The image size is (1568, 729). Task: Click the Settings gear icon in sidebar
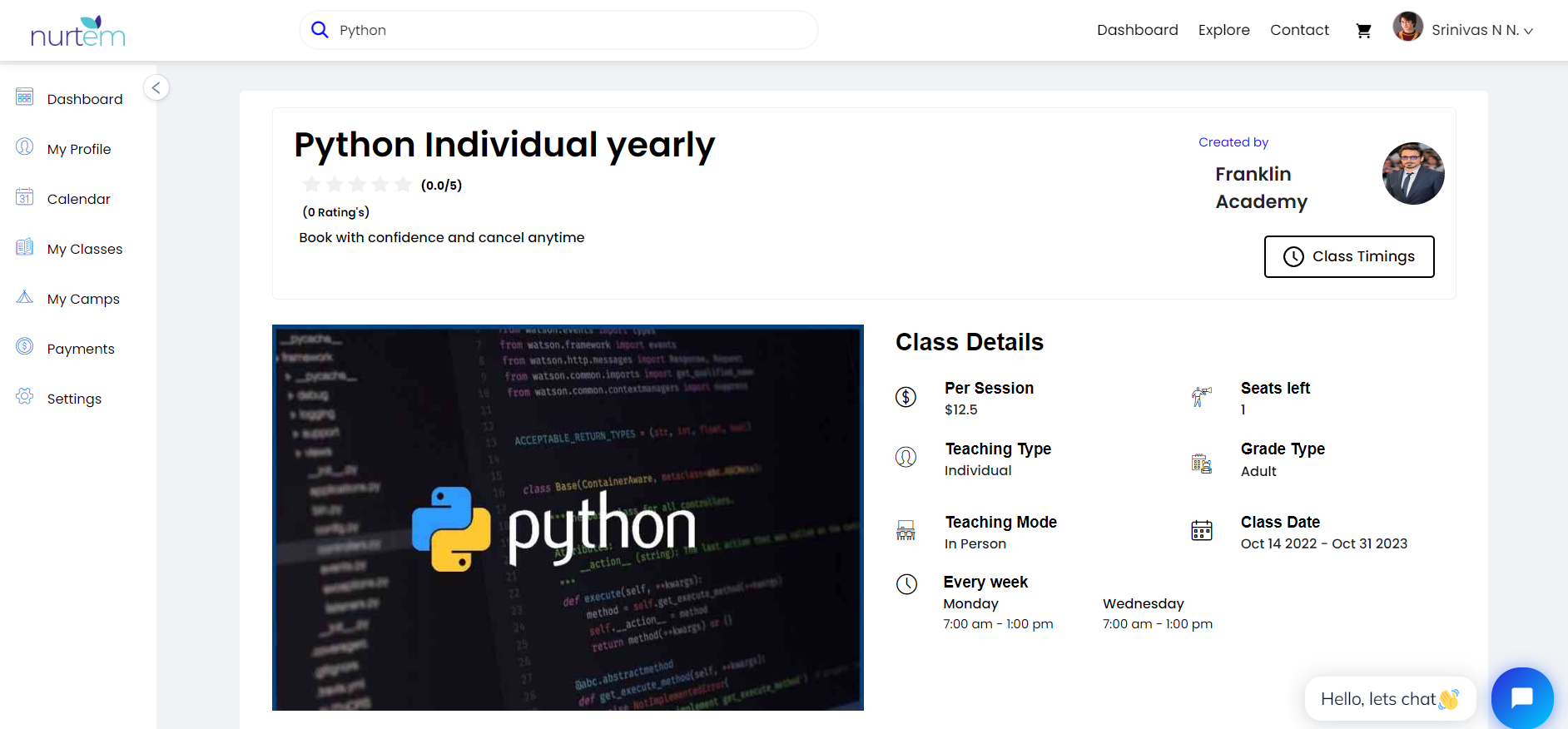coord(25,397)
